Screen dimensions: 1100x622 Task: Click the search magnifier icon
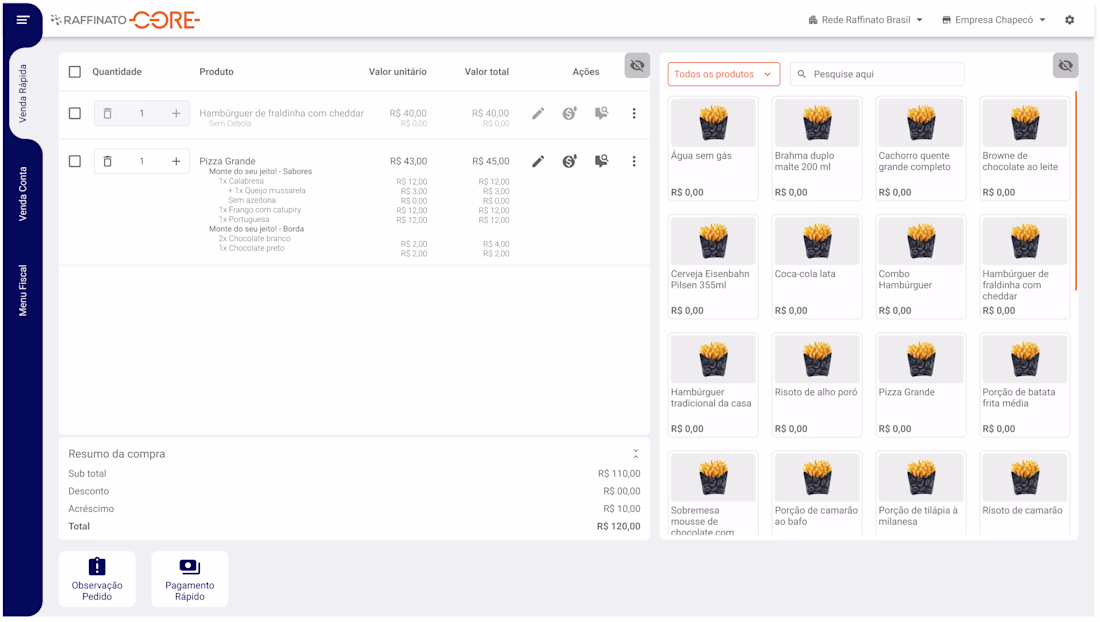(x=802, y=74)
